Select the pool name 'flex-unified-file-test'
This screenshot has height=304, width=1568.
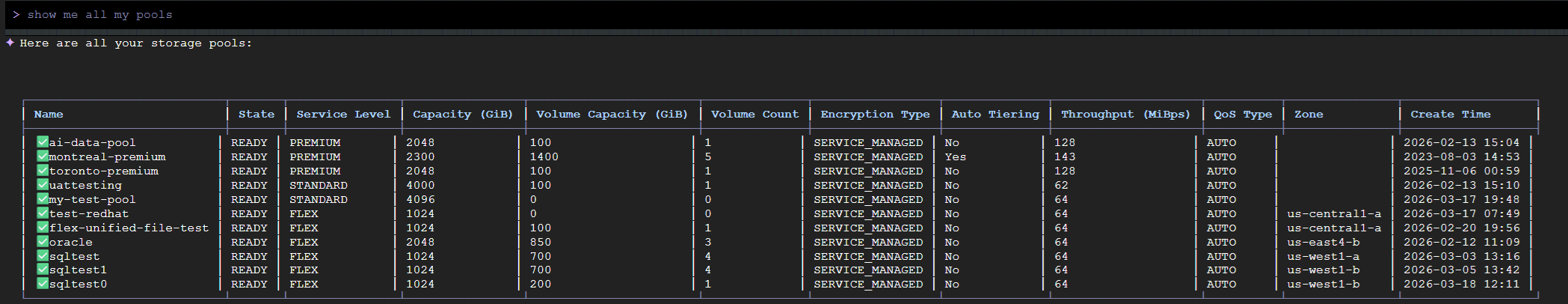point(129,228)
